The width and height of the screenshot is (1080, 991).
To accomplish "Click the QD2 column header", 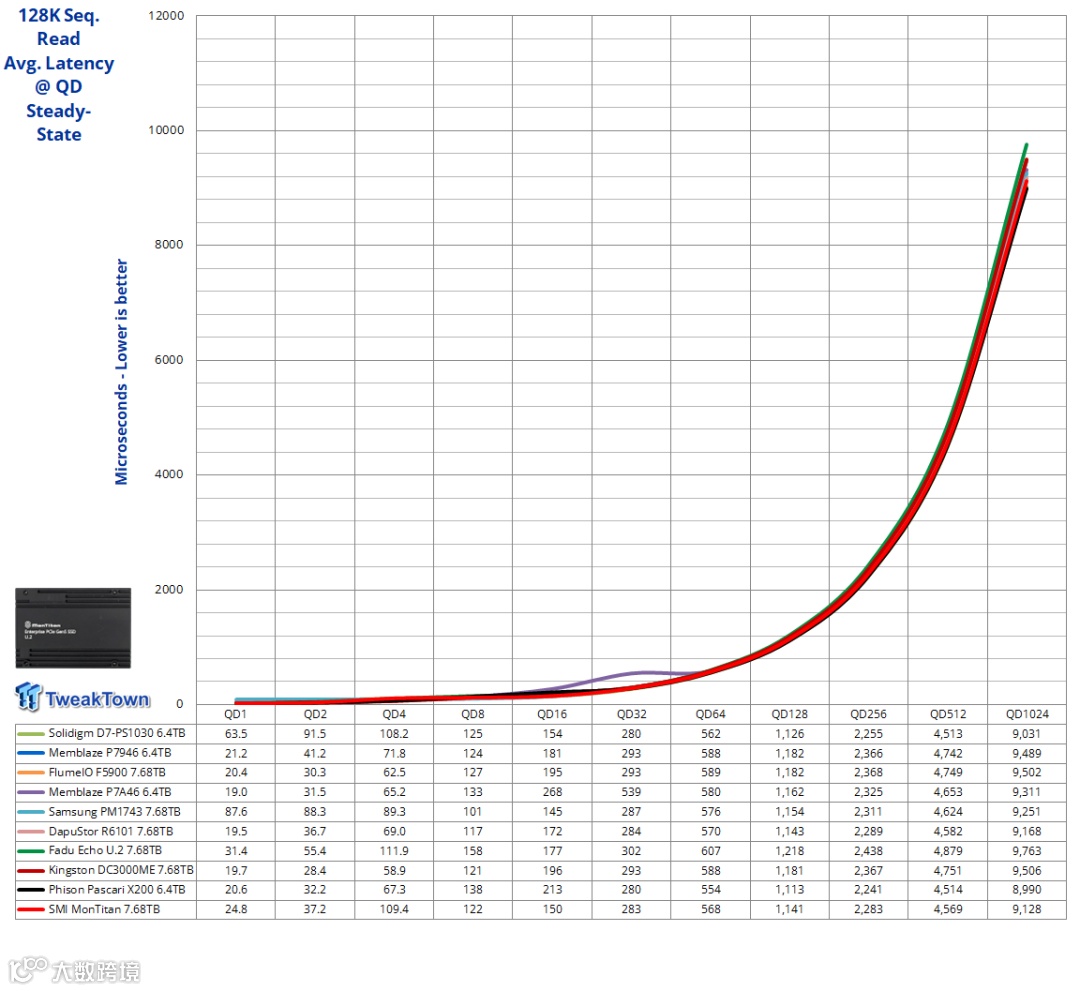I will [315, 714].
